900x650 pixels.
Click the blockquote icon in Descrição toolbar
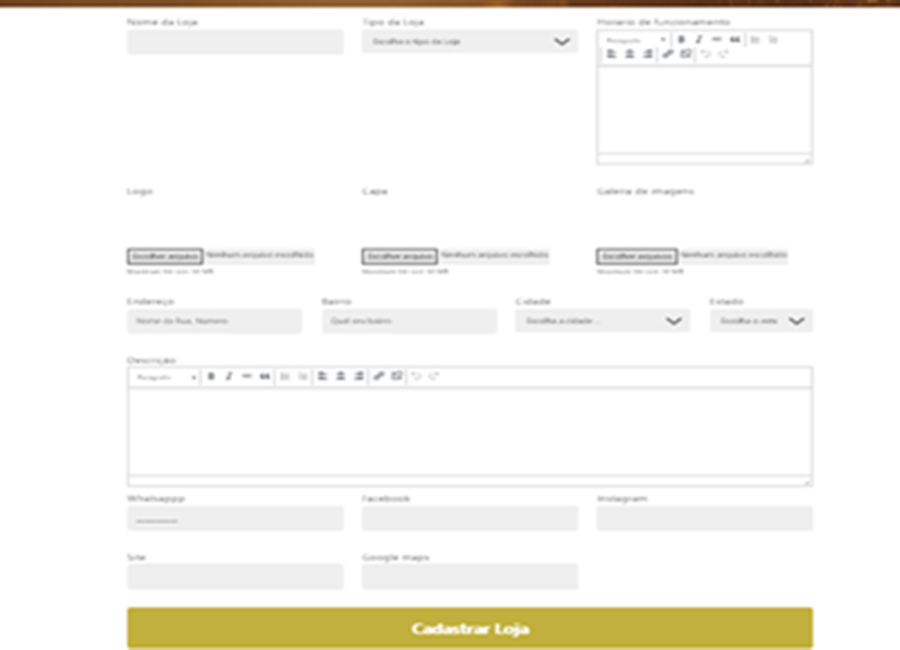(x=265, y=376)
